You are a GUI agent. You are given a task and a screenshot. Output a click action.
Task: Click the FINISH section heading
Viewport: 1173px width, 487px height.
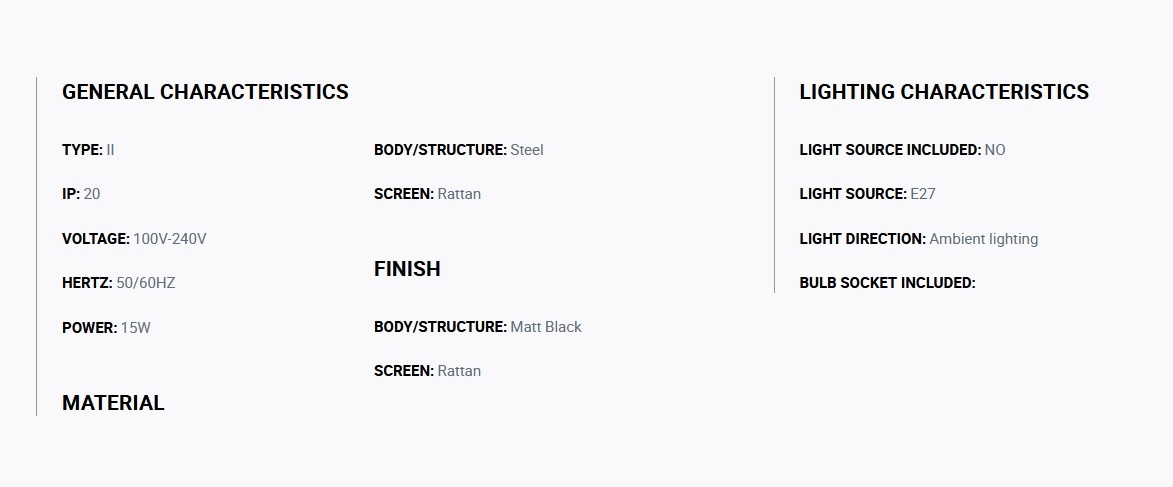(x=407, y=269)
